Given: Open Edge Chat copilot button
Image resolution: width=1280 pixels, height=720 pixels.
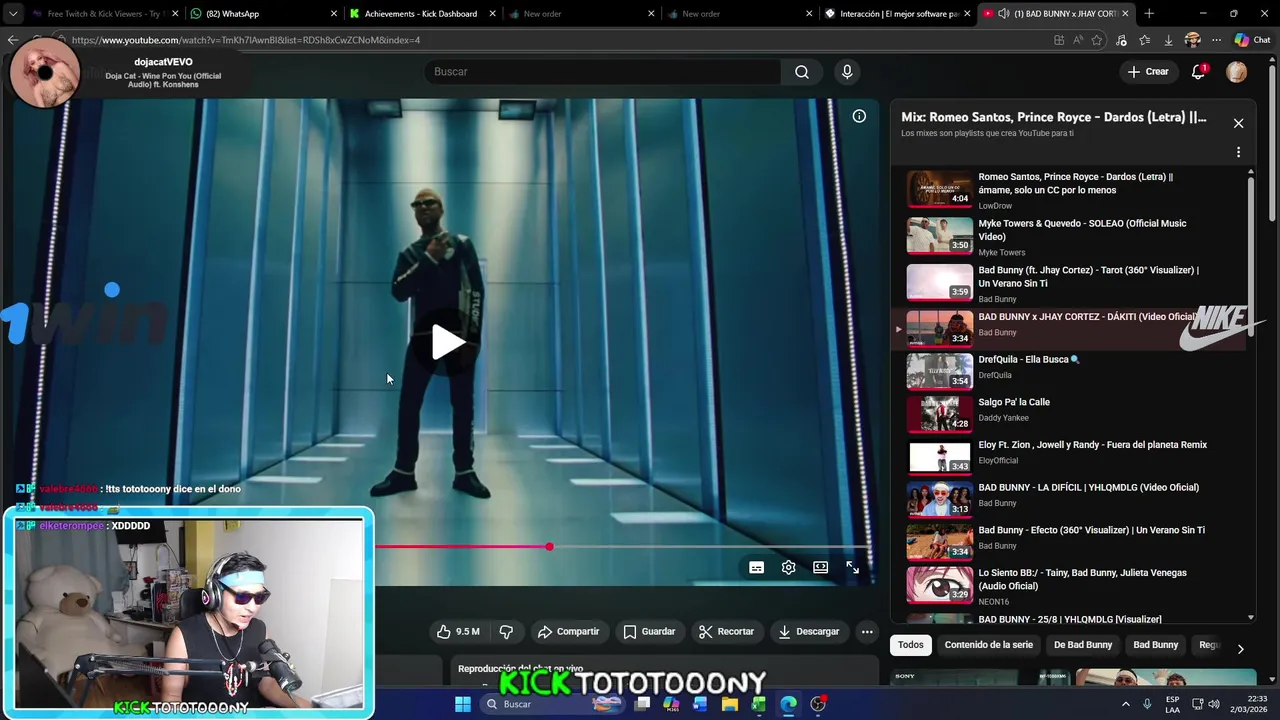Looking at the screenshot, I should pyautogui.click(x=1252, y=40).
